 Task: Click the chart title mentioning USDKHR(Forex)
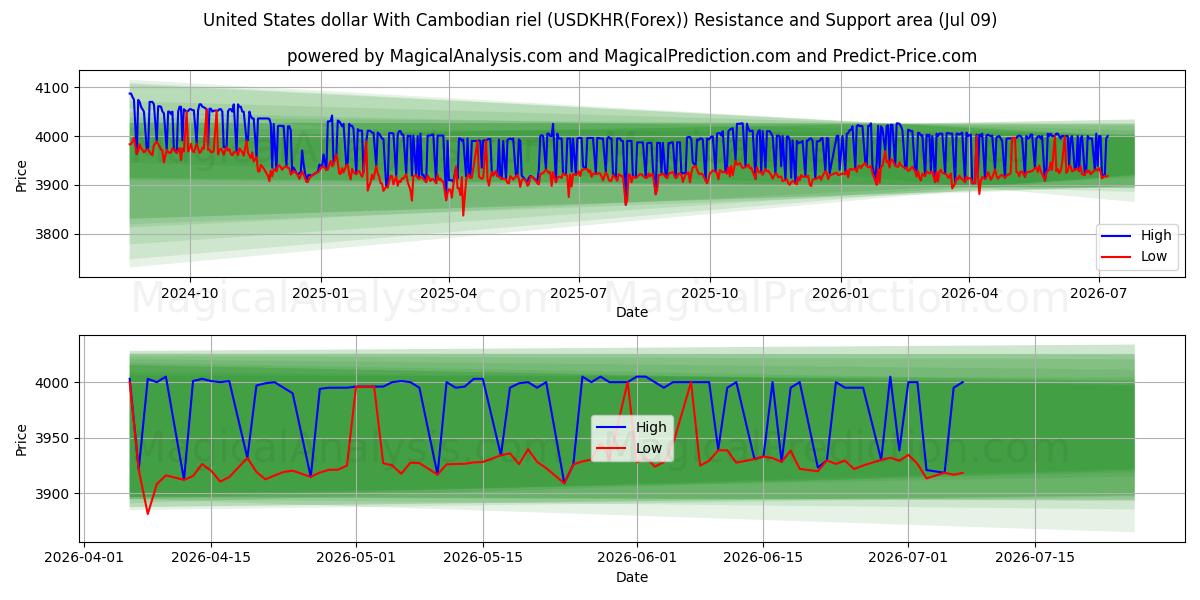point(600,20)
